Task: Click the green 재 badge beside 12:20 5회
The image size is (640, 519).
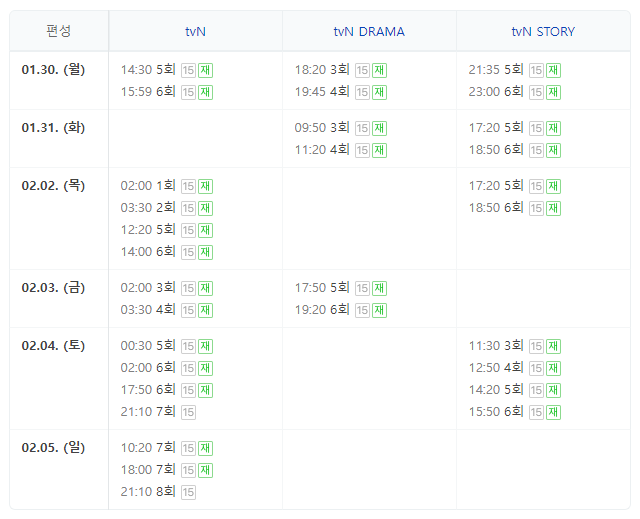Action: point(205,230)
